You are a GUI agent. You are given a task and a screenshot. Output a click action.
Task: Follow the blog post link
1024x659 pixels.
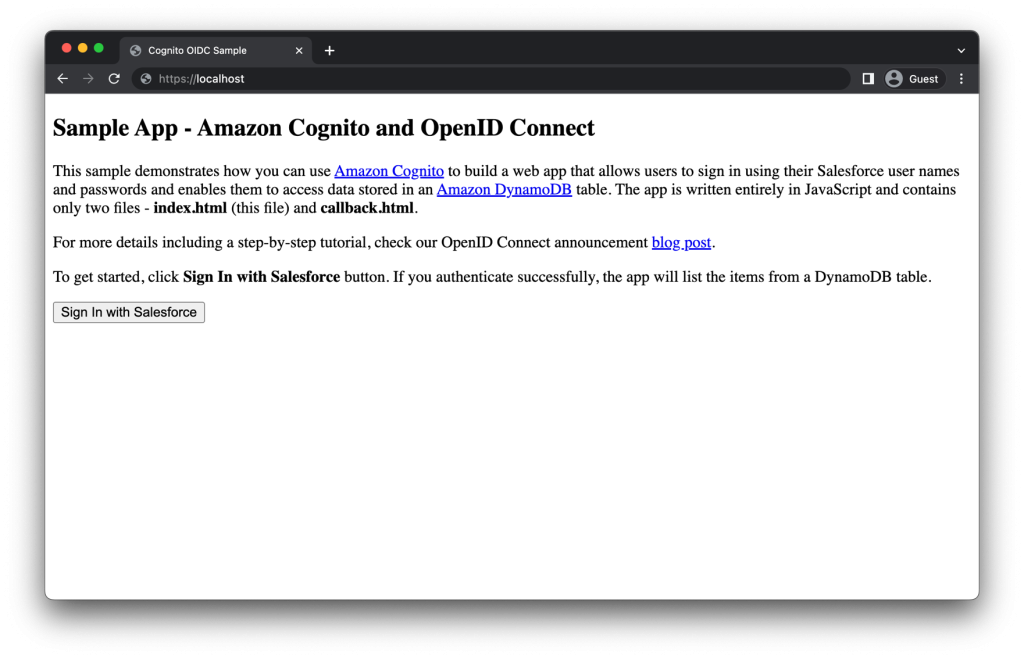tap(681, 242)
